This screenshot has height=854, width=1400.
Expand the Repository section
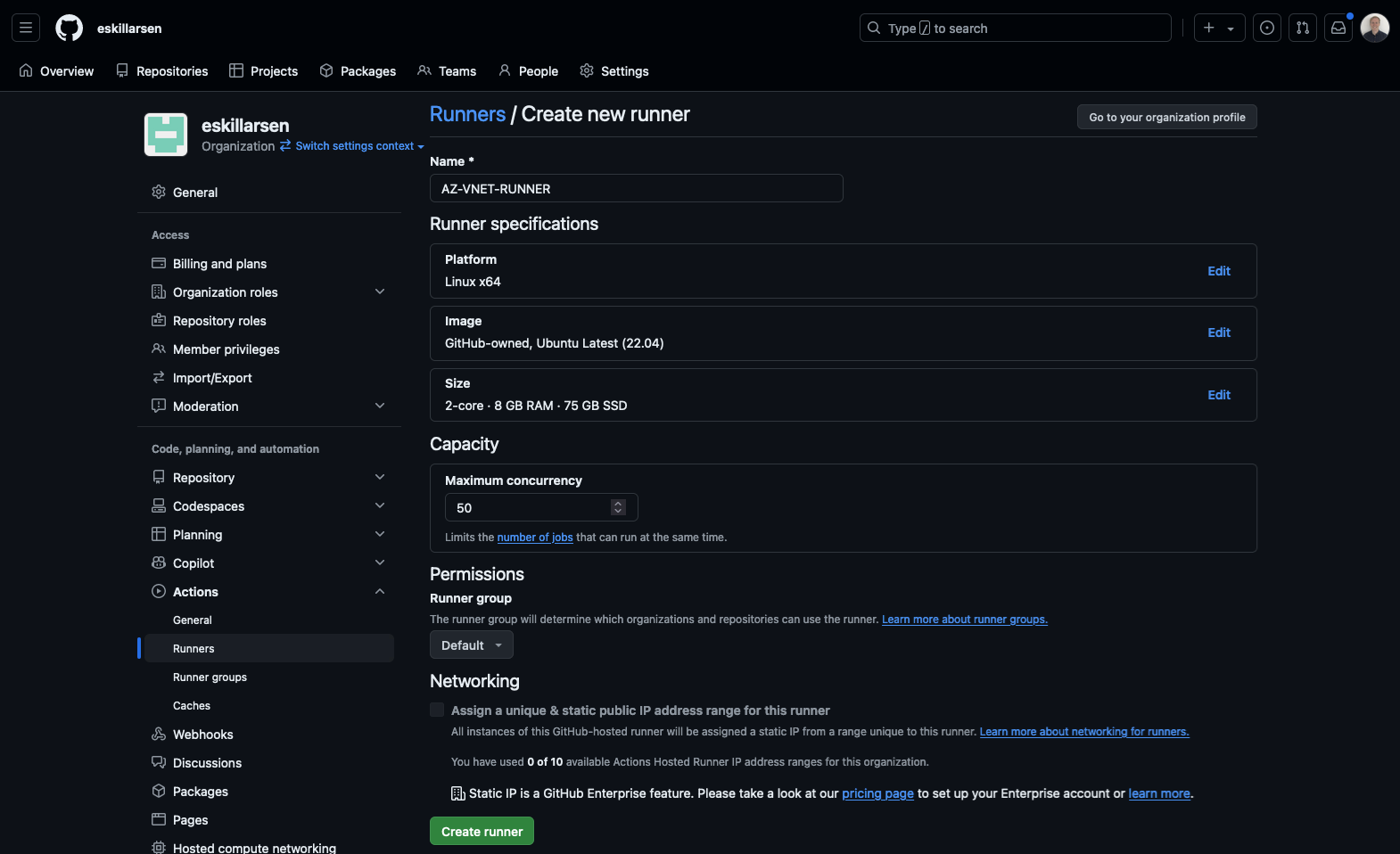click(x=269, y=477)
